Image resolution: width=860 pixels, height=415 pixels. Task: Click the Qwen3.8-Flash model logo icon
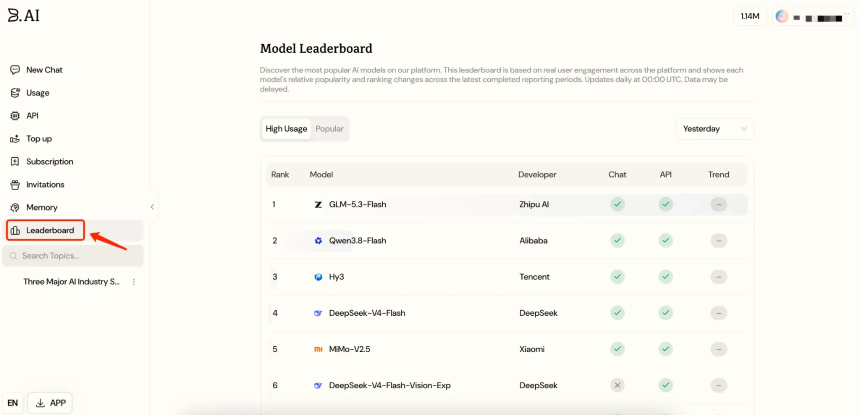(x=318, y=241)
